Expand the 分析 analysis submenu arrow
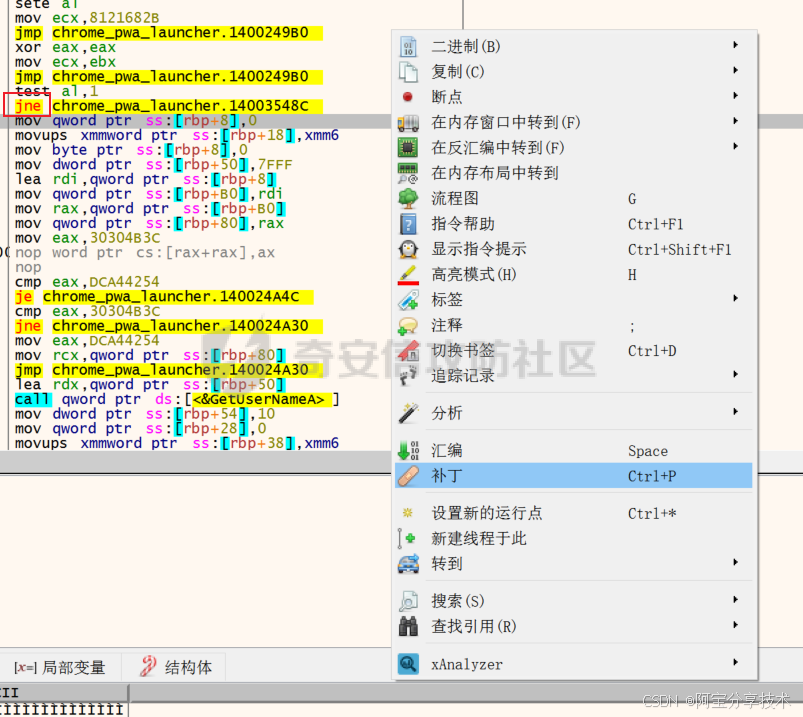The height and width of the screenshot is (717, 803). point(735,412)
